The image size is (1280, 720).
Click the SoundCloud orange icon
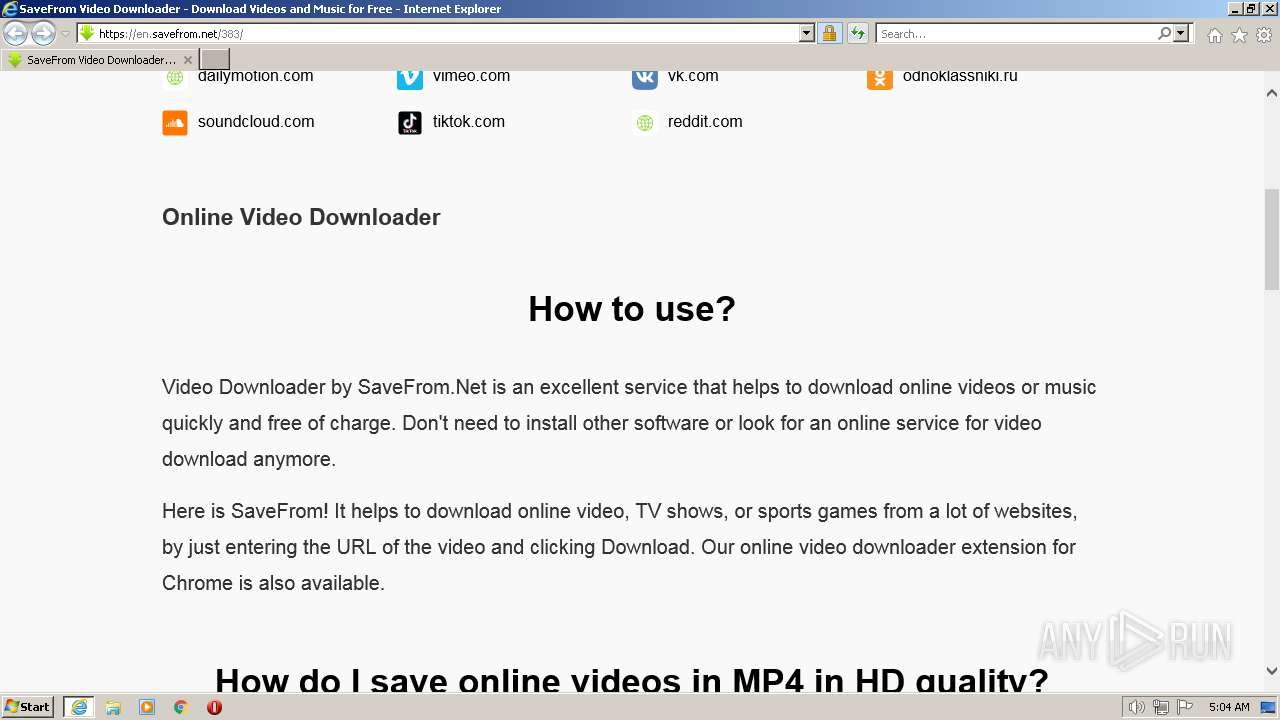pos(175,123)
